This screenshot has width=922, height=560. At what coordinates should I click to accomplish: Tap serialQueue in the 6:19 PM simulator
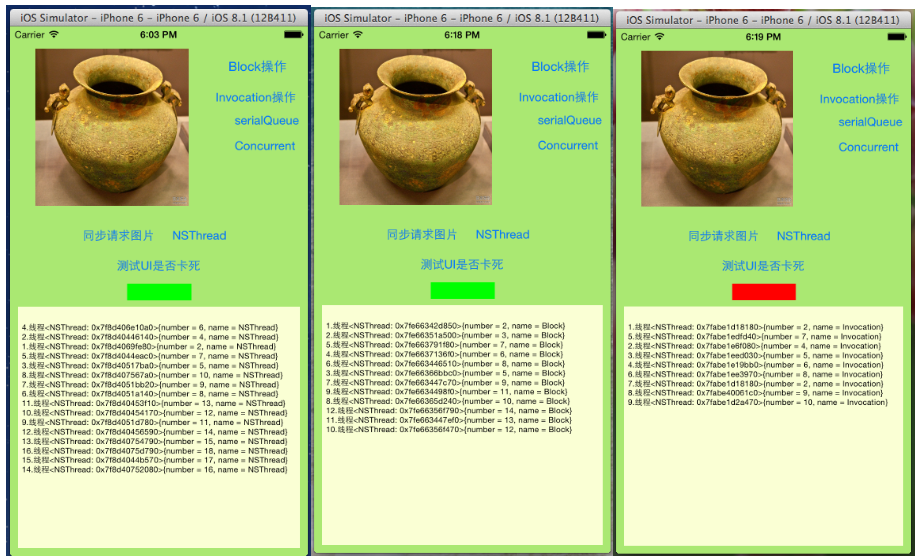coord(870,122)
